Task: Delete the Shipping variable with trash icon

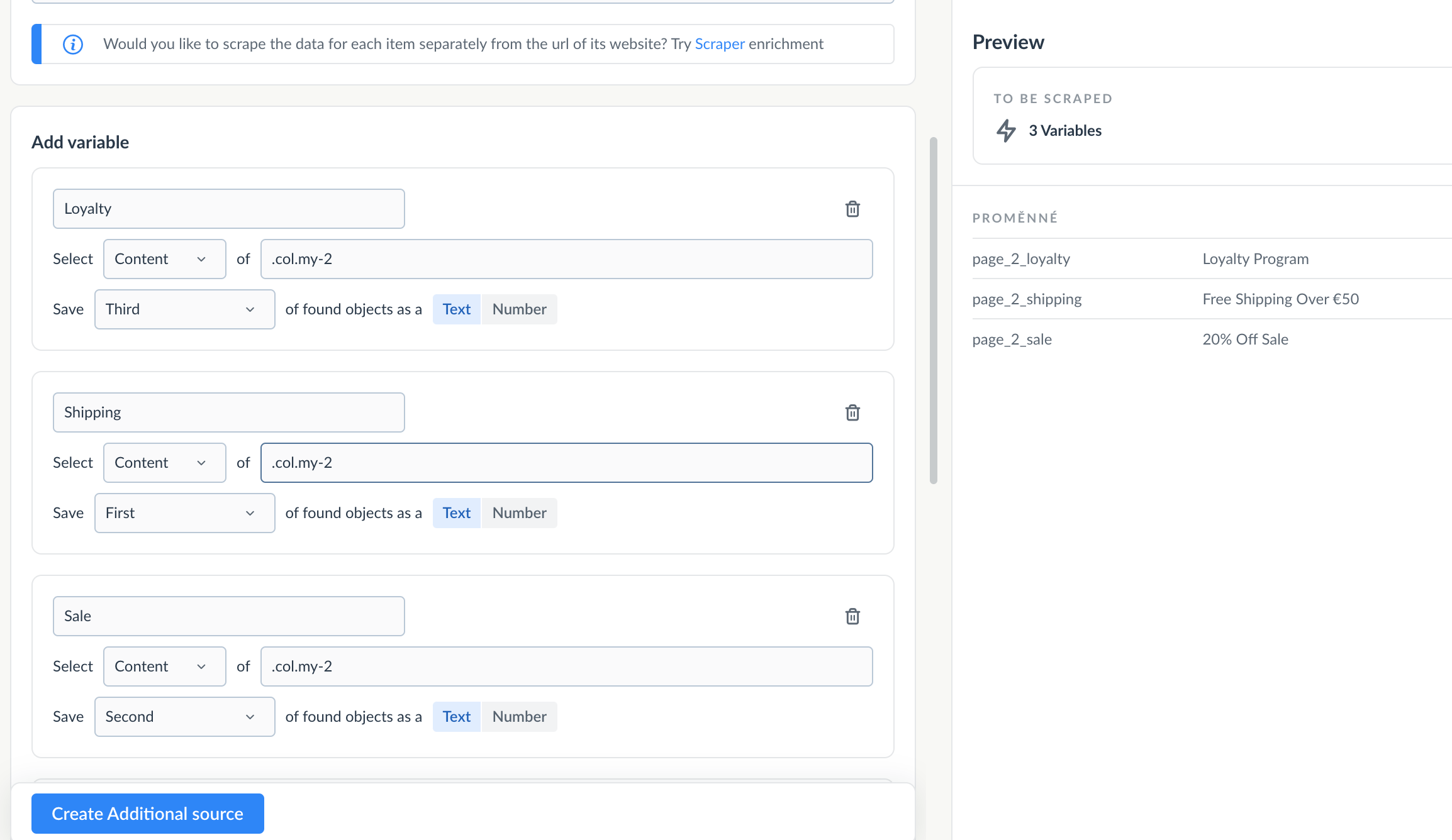Action: (852, 412)
